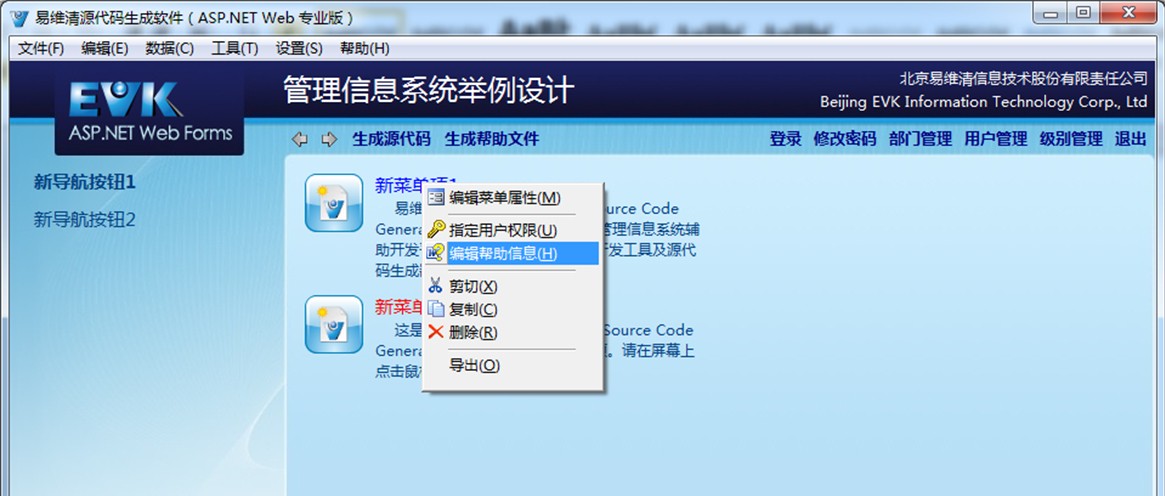Choose 指定用户权限(U) from context menu
The width and height of the screenshot is (1165, 496).
(x=512, y=230)
